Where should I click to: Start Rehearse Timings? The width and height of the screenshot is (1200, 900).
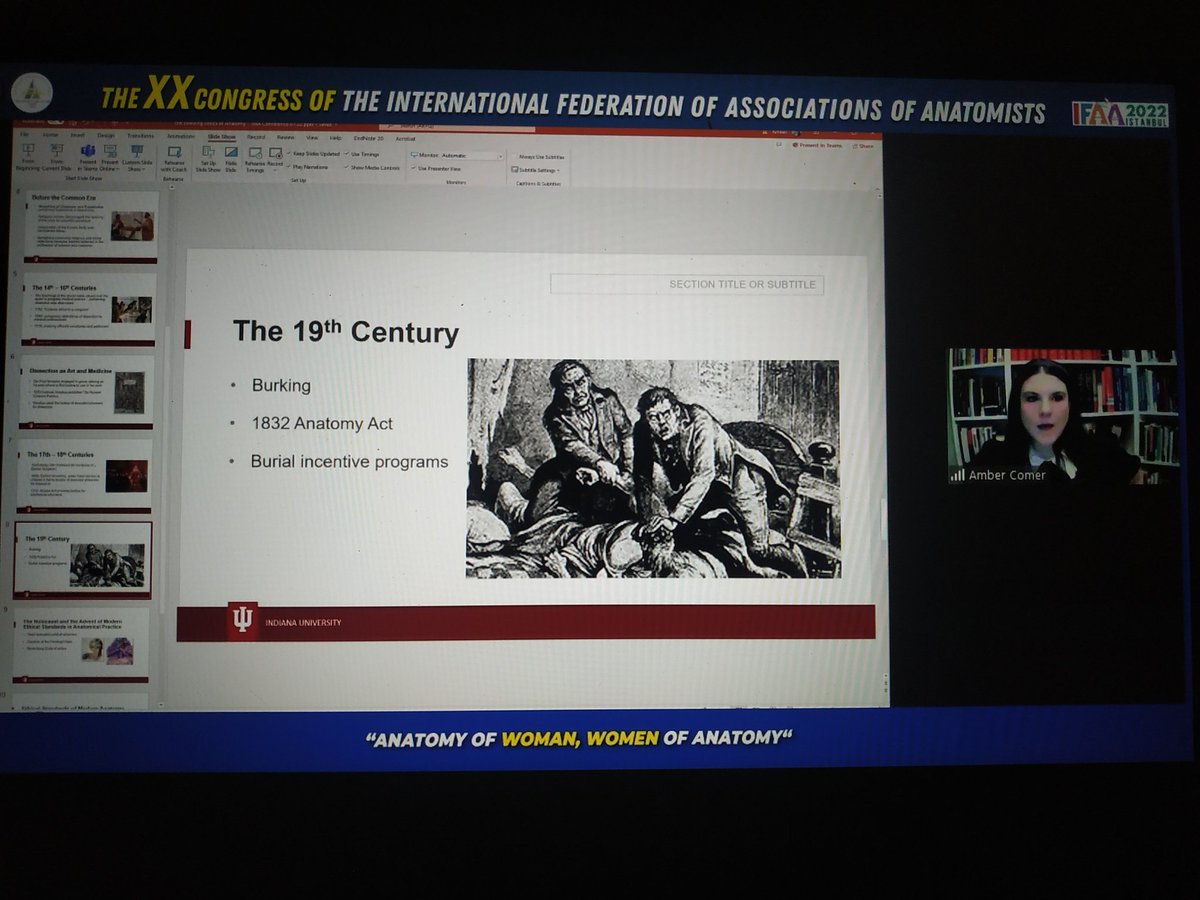pyautogui.click(x=255, y=158)
